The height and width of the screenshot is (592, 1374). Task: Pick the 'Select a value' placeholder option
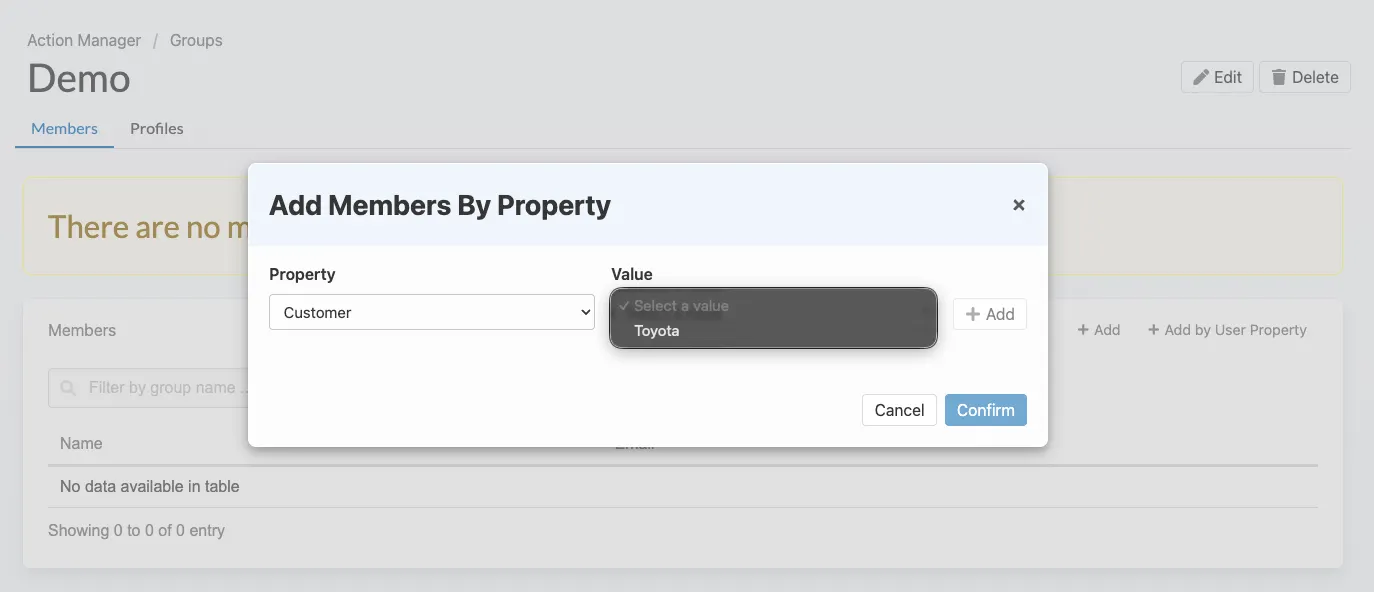[681, 306]
